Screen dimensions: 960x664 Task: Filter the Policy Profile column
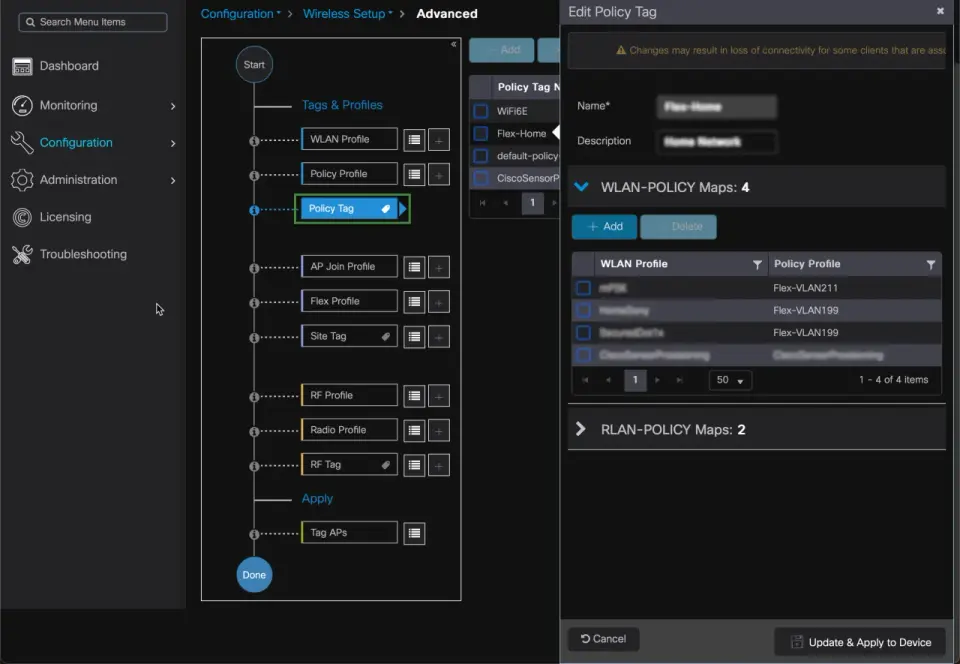point(931,264)
